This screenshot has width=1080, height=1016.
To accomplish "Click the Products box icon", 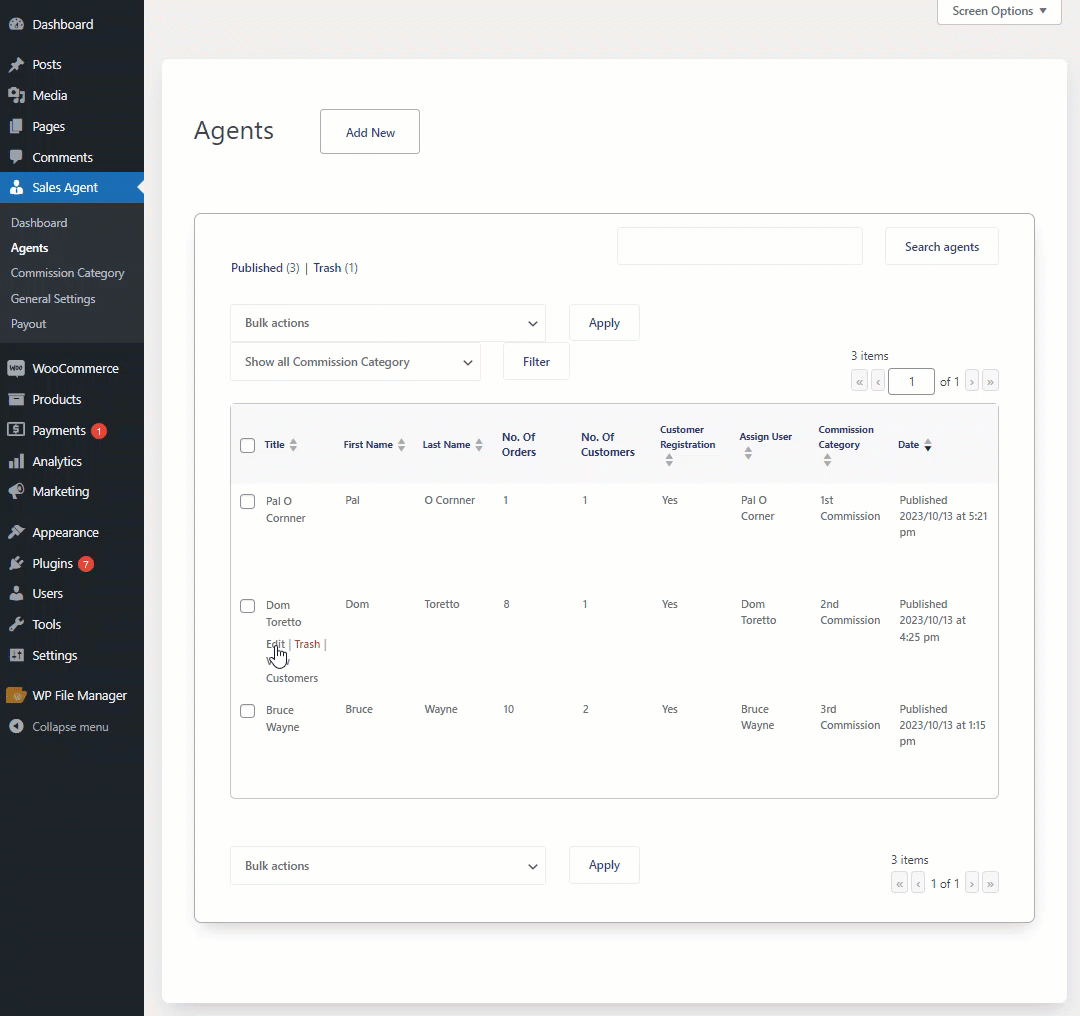I will click(x=17, y=400).
